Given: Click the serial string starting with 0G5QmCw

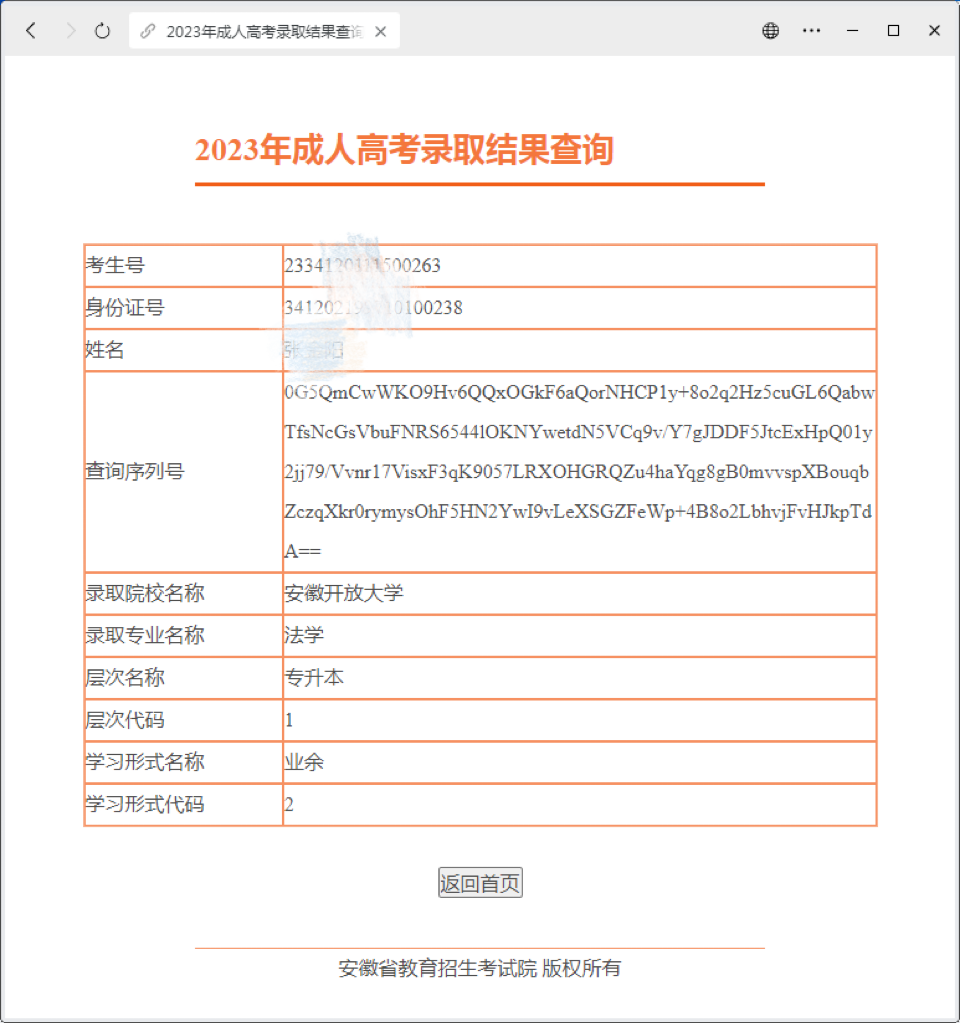Looking at the screenshot, I should 580,472.
